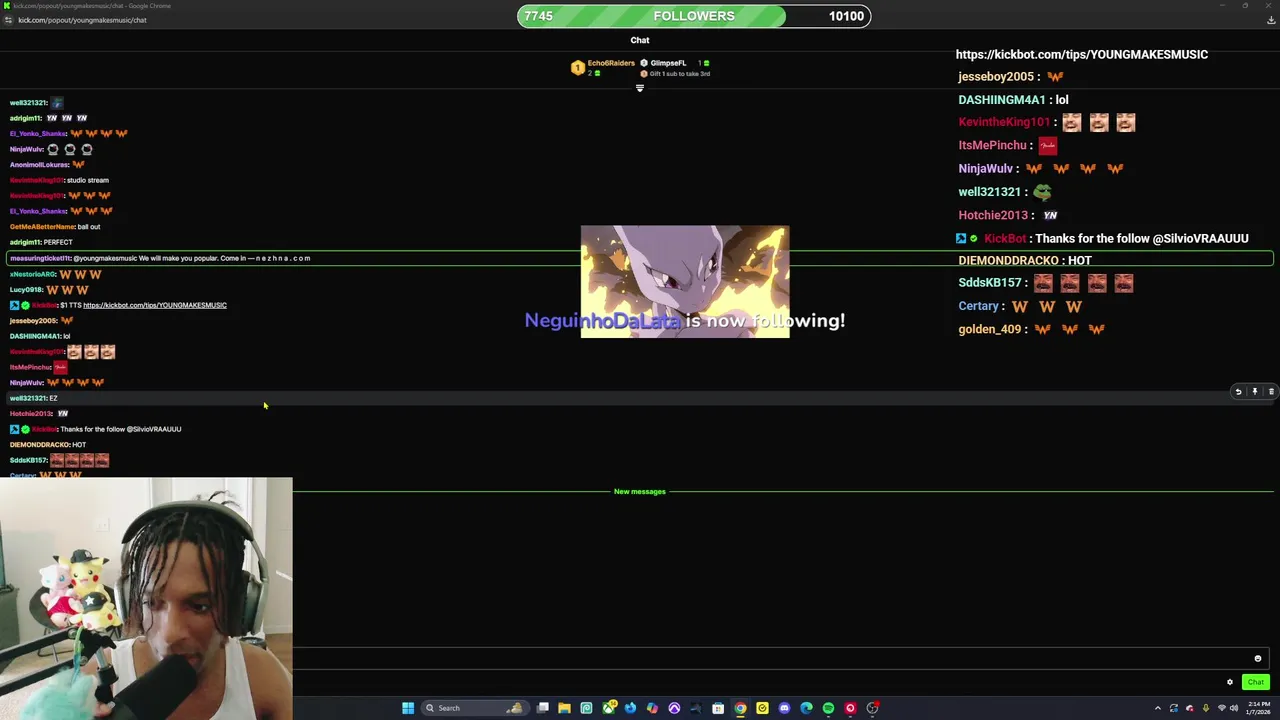This screenshot has height=720, width=1280.
Task: Open Discord from the taskbar
Action: pos(784,708)
